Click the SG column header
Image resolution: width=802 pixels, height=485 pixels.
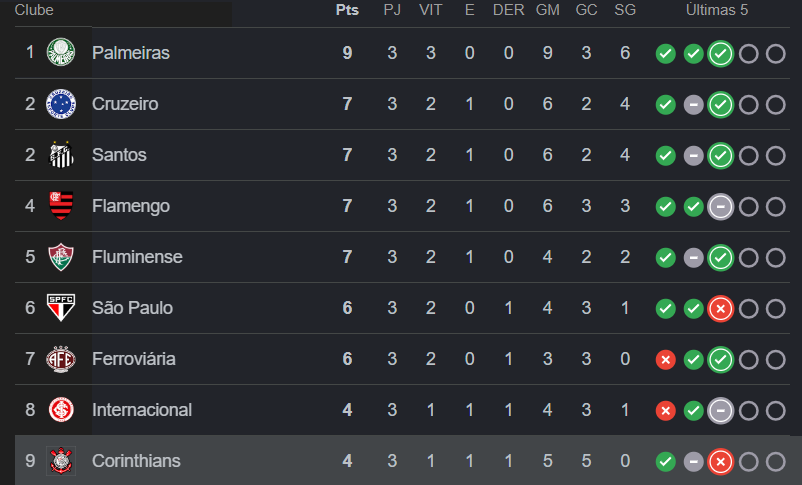625,10
